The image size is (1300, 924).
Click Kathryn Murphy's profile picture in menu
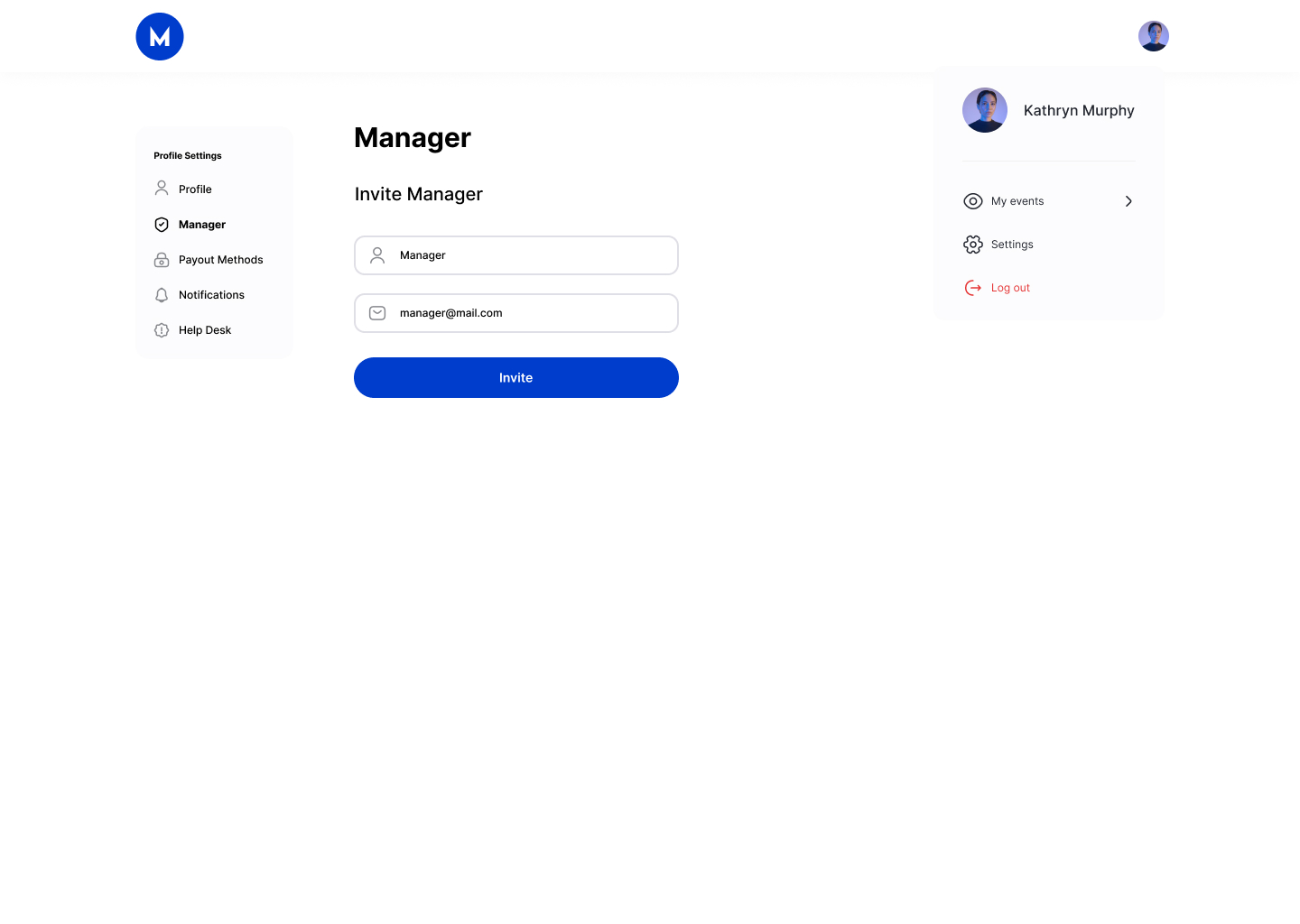985,110
